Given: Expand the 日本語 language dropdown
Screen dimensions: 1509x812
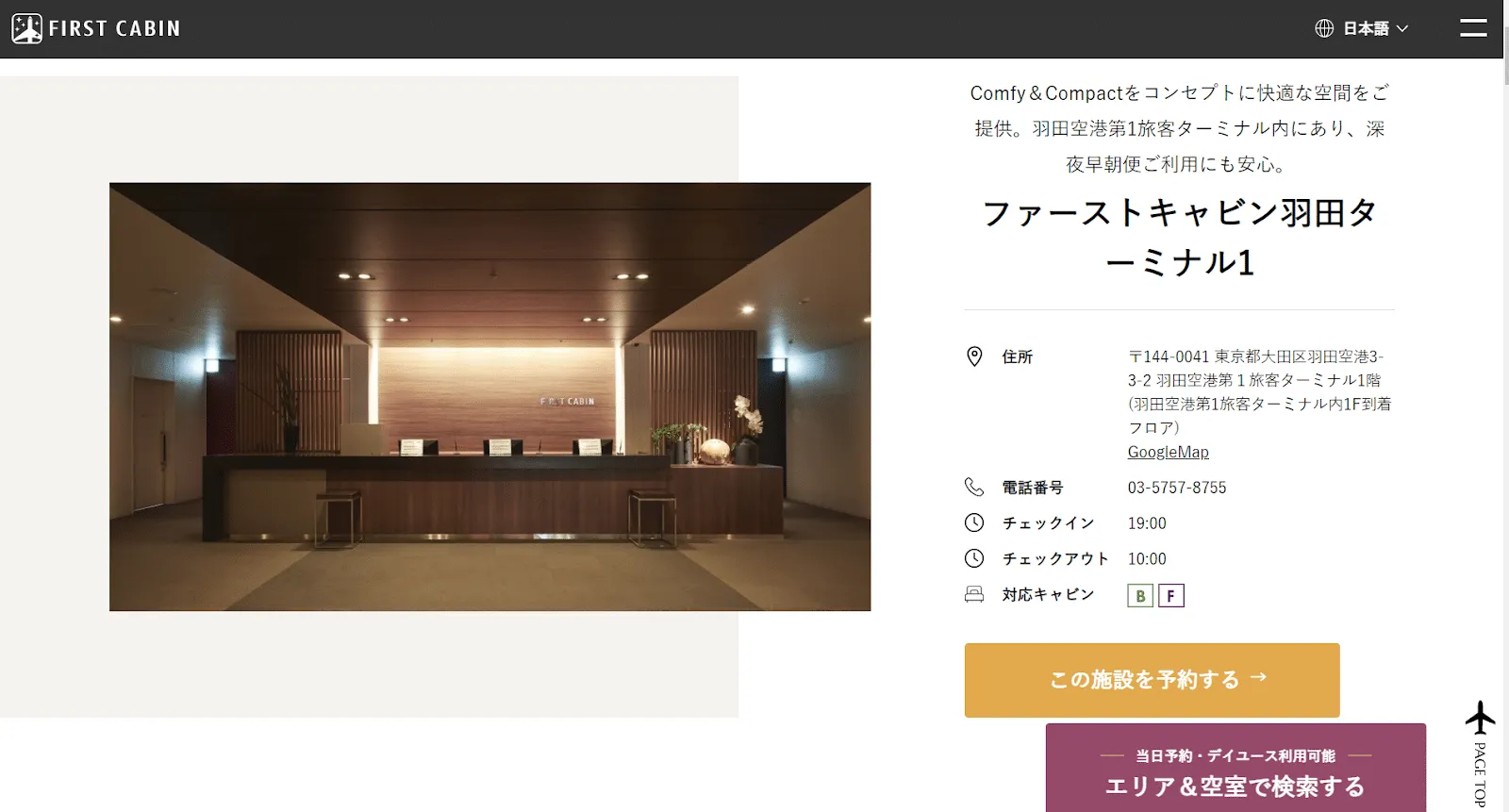Looking at the screenshot, I should point(1375,28).
